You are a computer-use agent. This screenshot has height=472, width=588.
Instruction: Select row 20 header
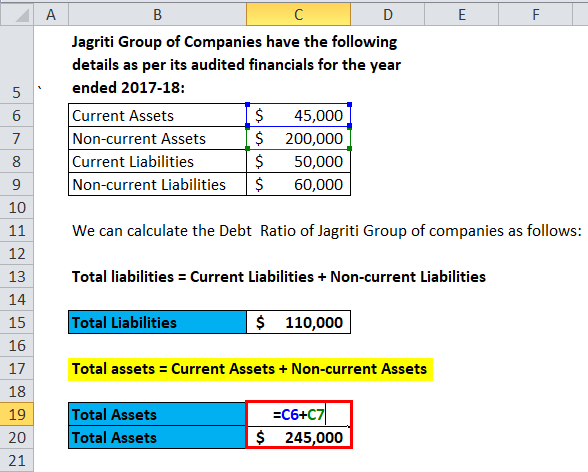(16, 438)
